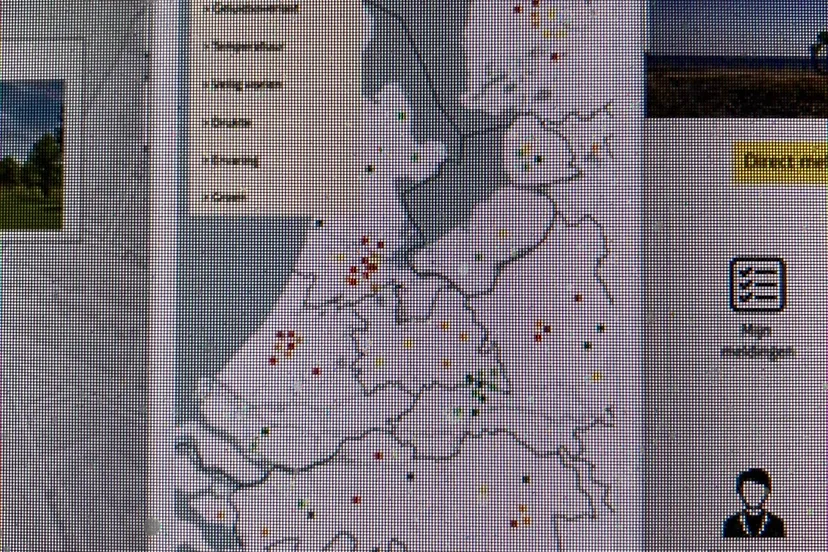Expand the Drukte category
Viewport: 828px width, 552px height.
[231, 122]
